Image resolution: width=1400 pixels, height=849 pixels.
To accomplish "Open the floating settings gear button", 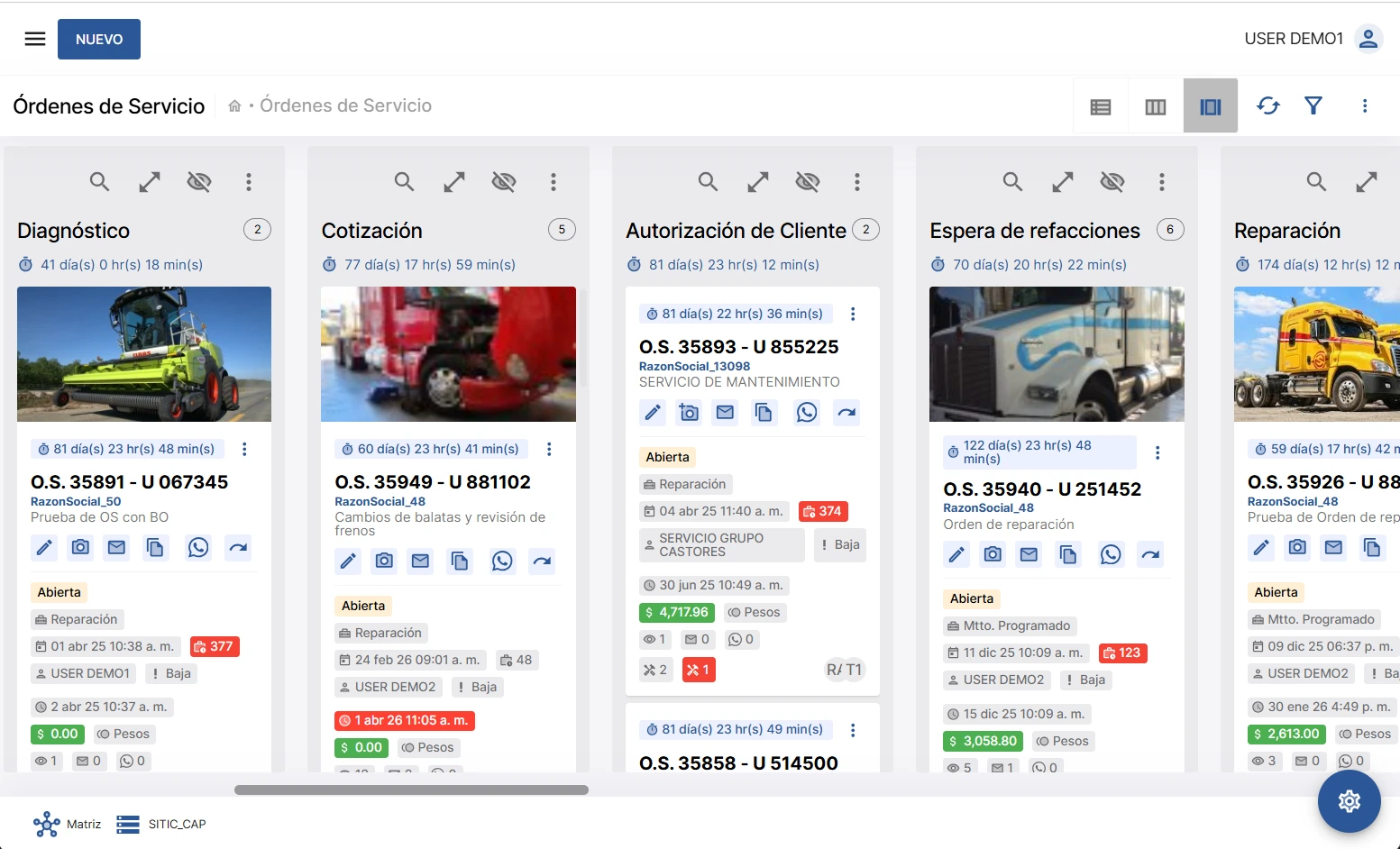I will click(x=1349, y=800).
